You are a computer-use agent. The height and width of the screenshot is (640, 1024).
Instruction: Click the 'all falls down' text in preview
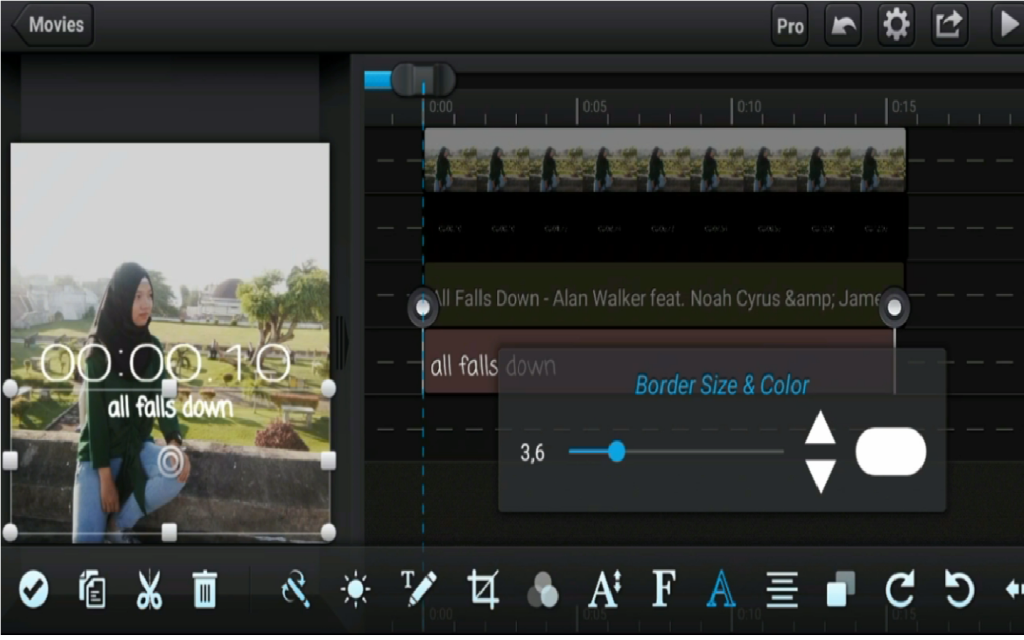tap(170, 407)
